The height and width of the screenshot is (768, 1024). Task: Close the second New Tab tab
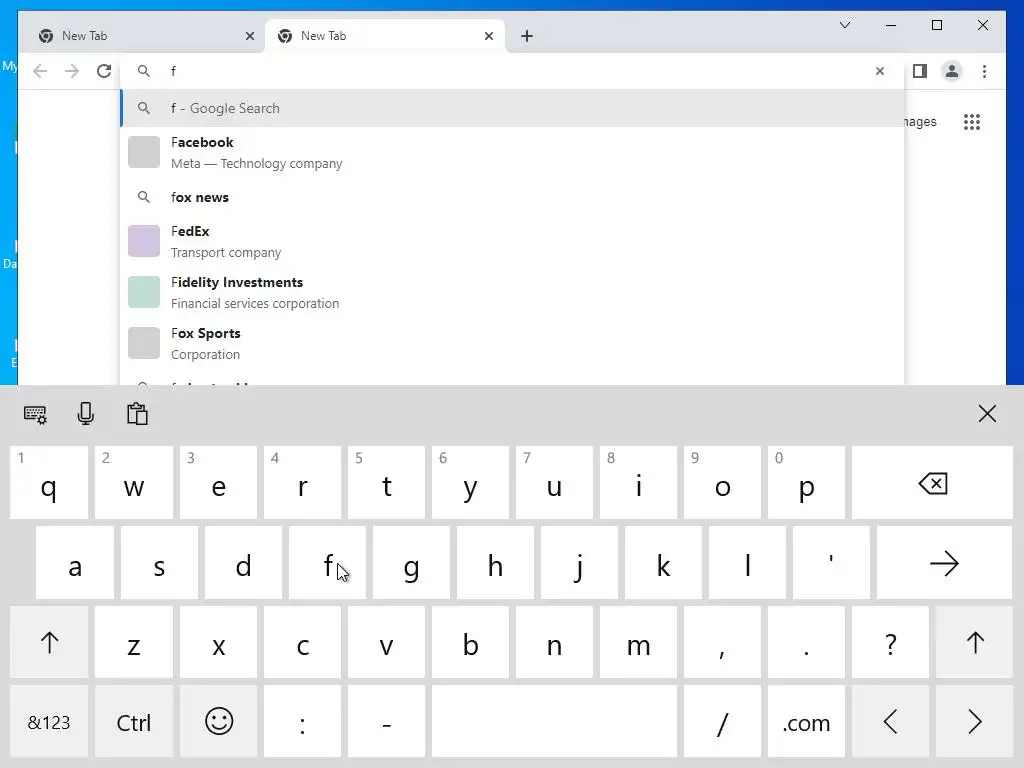click(488, 36)
